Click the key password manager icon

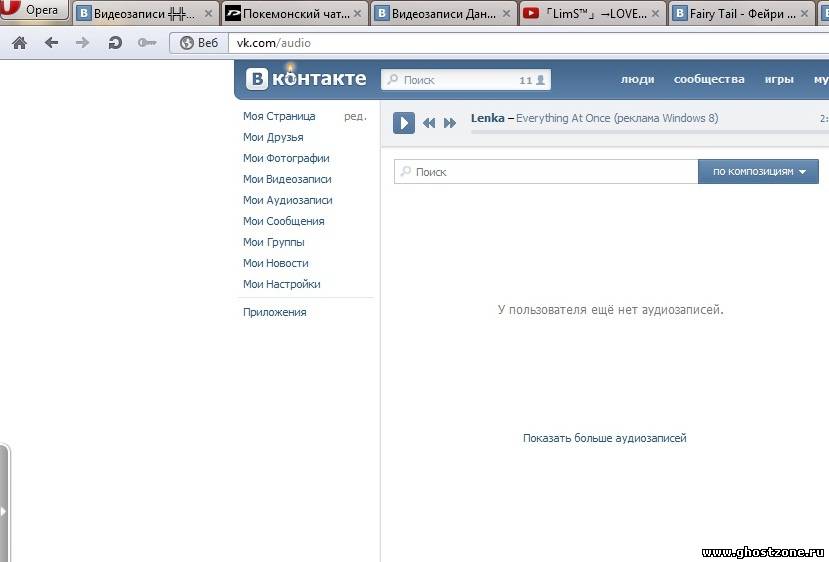click(146, 43)
